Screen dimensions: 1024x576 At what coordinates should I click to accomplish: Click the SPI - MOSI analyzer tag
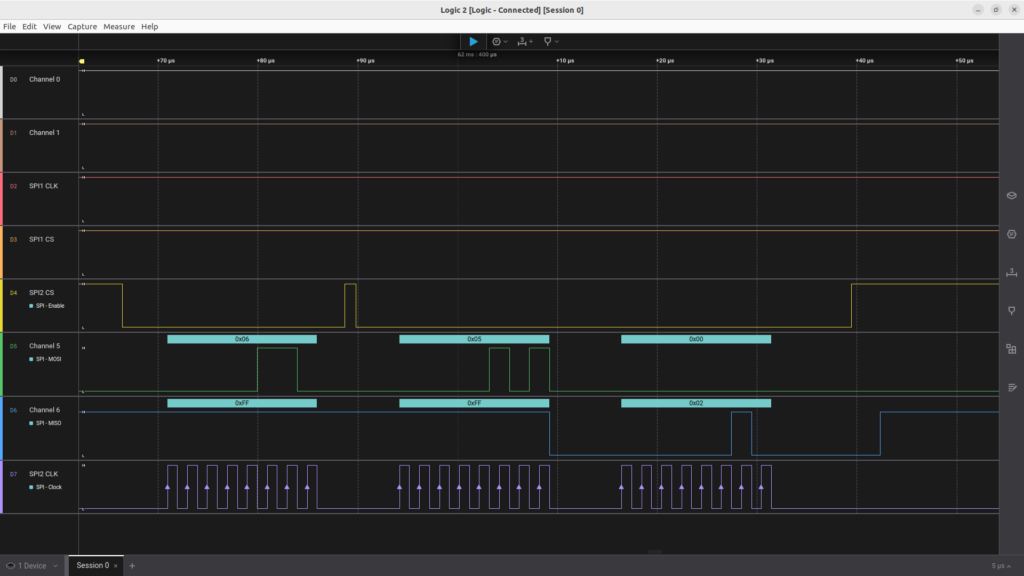point(46,359)
